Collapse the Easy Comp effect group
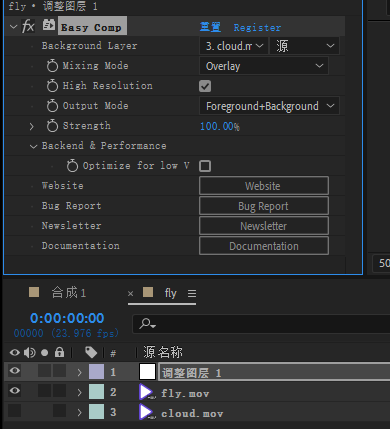Image resolution: width=390 pixels, height=429 pixels. tap(13, 26)
